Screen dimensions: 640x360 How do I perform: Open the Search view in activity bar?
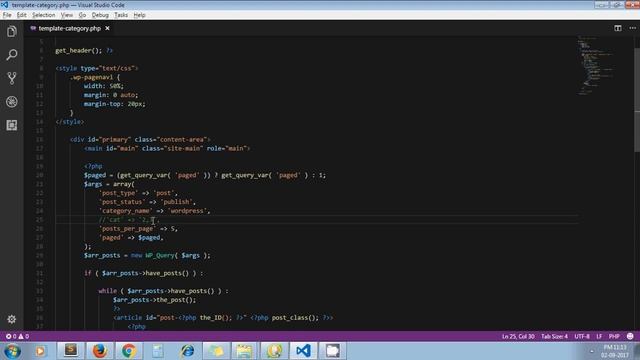[x=11, y=55]
